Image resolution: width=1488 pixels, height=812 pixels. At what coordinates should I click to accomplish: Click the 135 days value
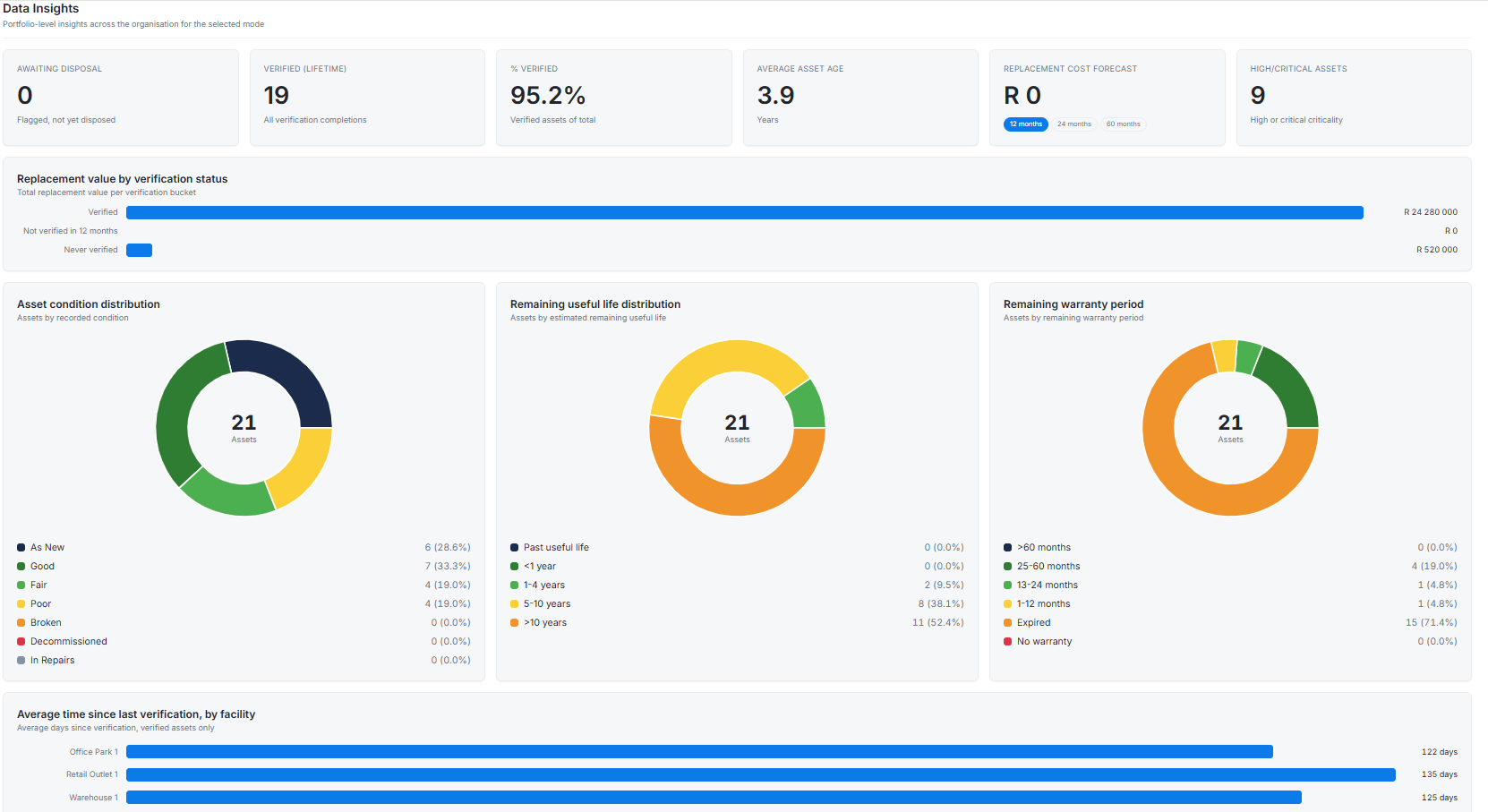(x=1440, y=774)
